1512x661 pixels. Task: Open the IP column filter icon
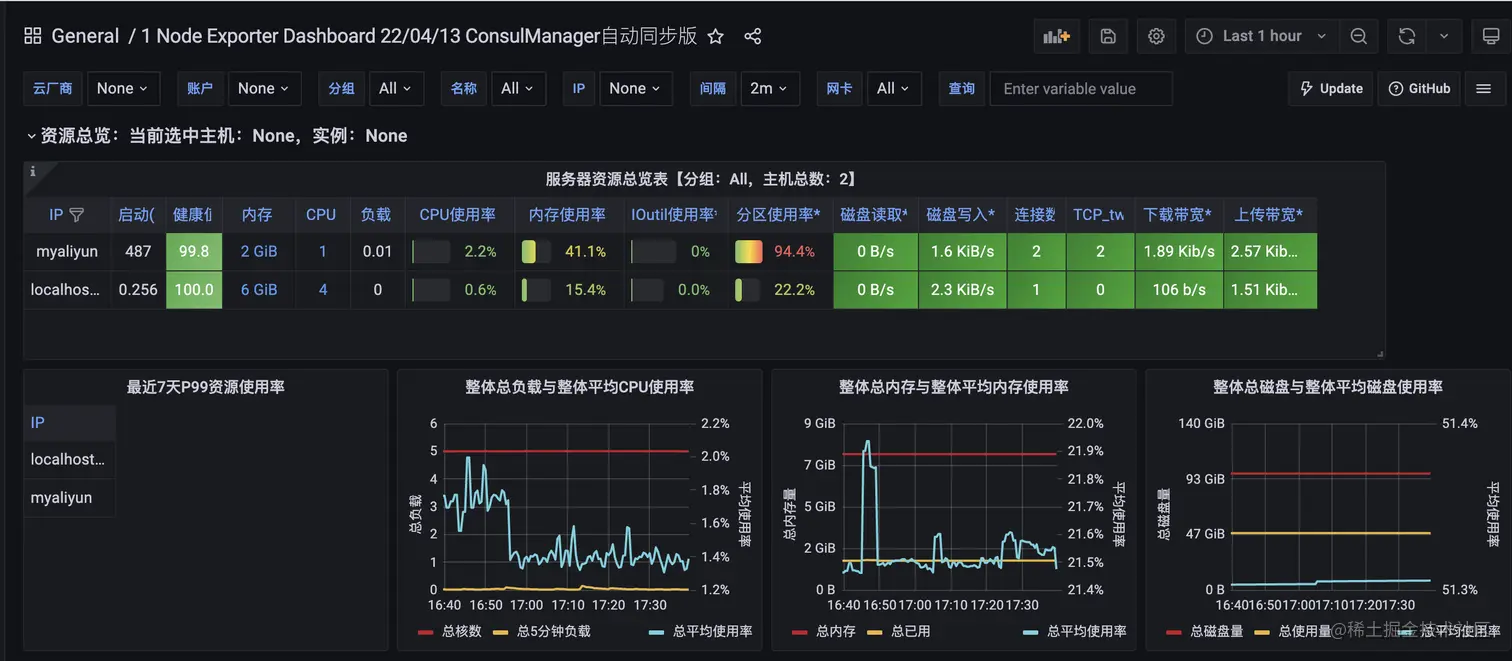click(79, 214)
